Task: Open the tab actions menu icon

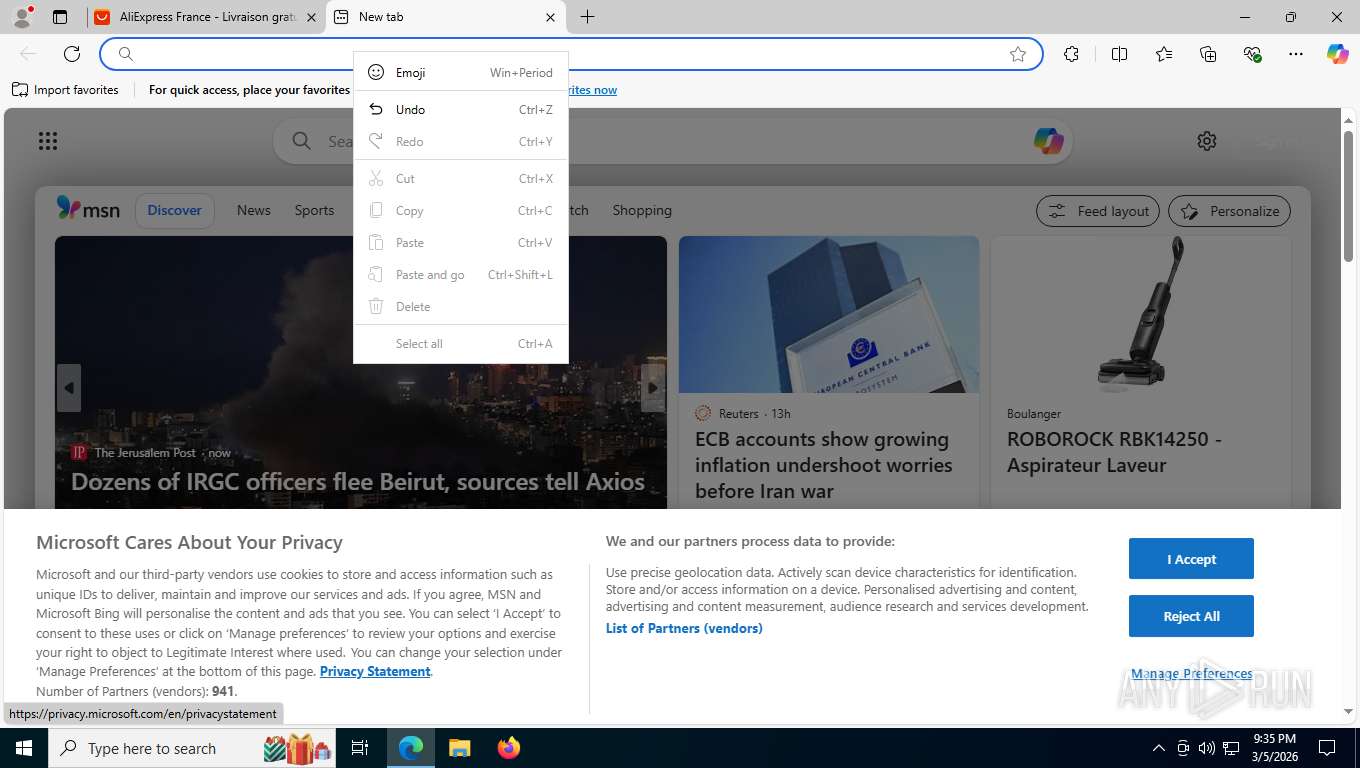Action: 60,17
